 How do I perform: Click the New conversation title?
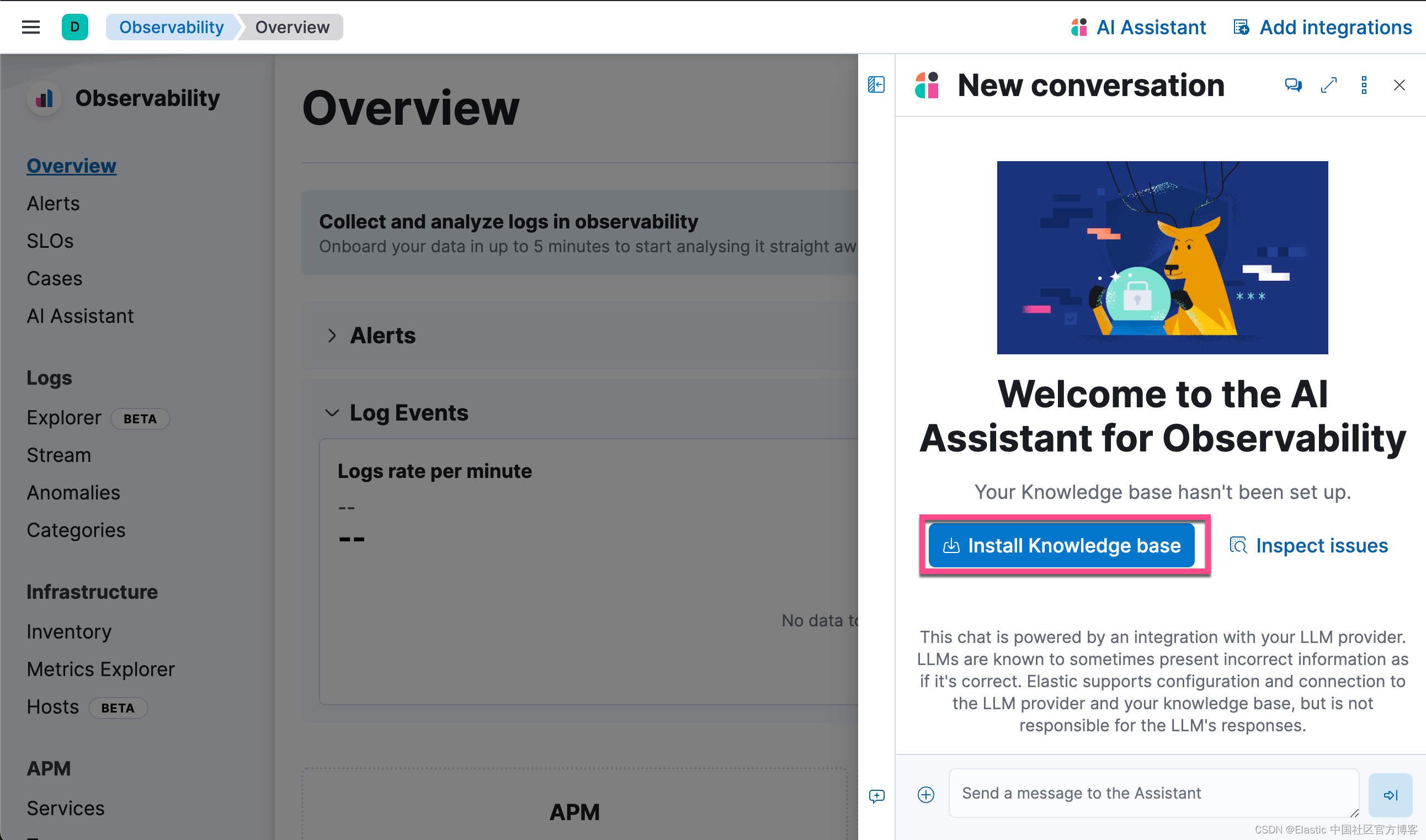(1091, 85)
